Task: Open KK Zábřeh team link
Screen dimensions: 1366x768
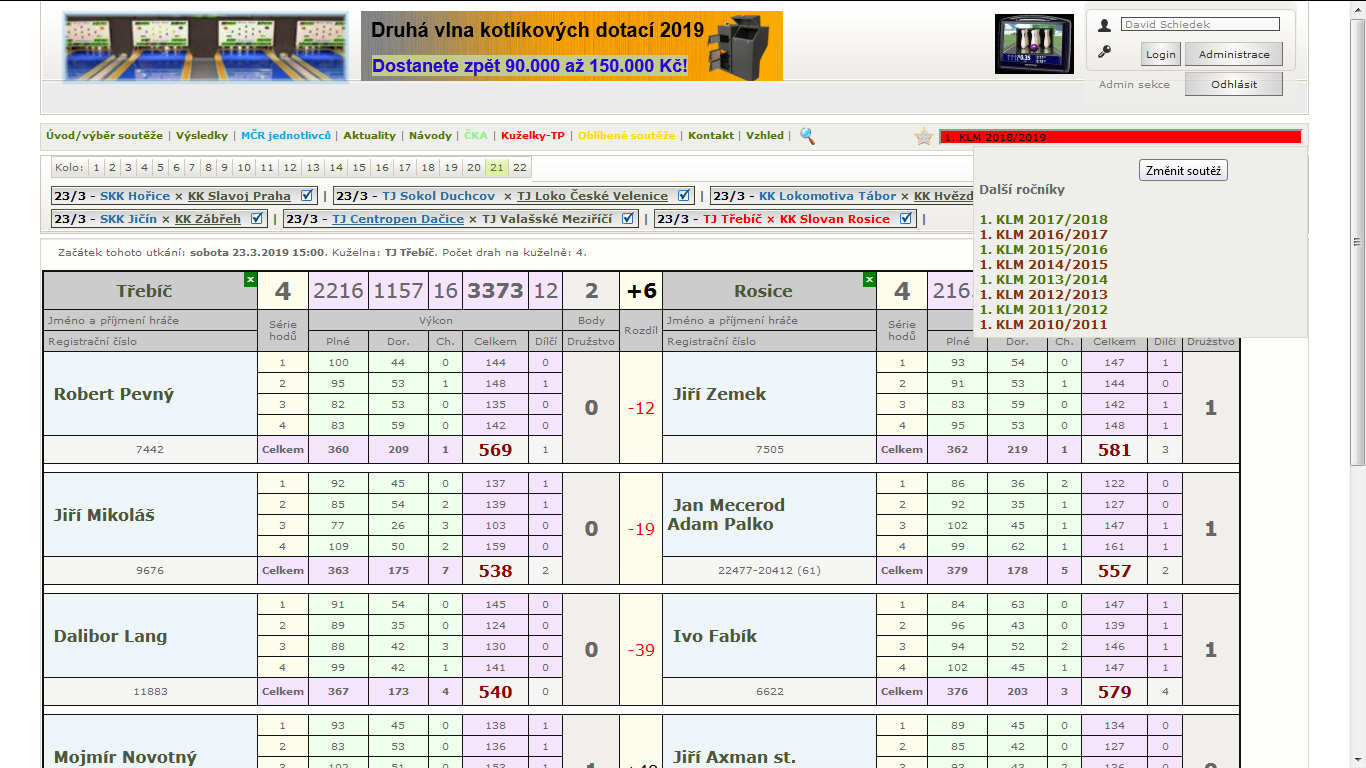Action: (x=208, y=219)
